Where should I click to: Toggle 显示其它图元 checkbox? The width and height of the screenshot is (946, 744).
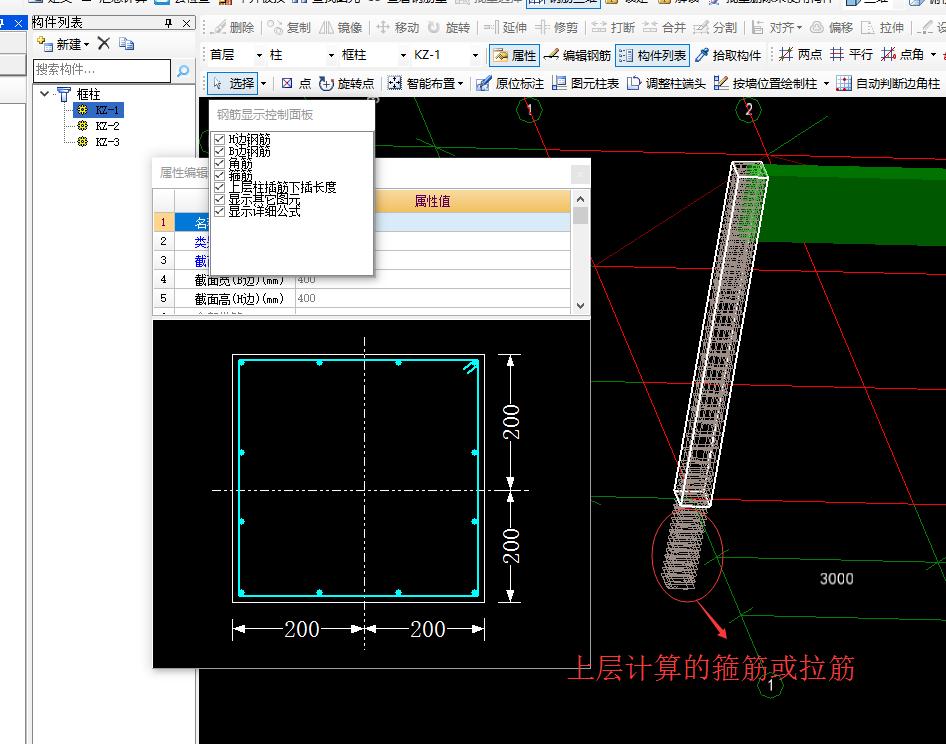tap(220, 200)
